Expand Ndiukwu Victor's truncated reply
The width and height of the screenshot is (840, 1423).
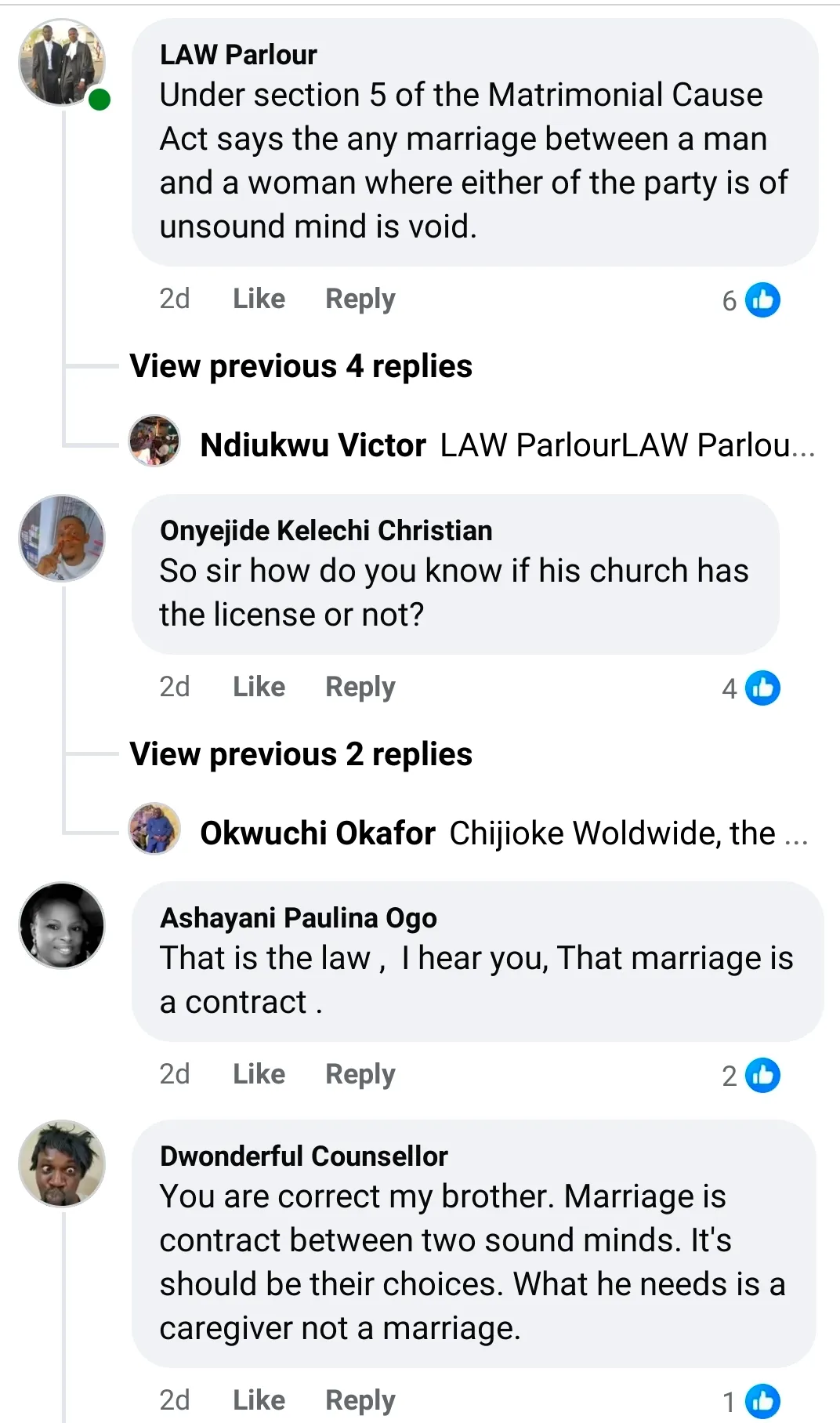(x=627, y=445)
